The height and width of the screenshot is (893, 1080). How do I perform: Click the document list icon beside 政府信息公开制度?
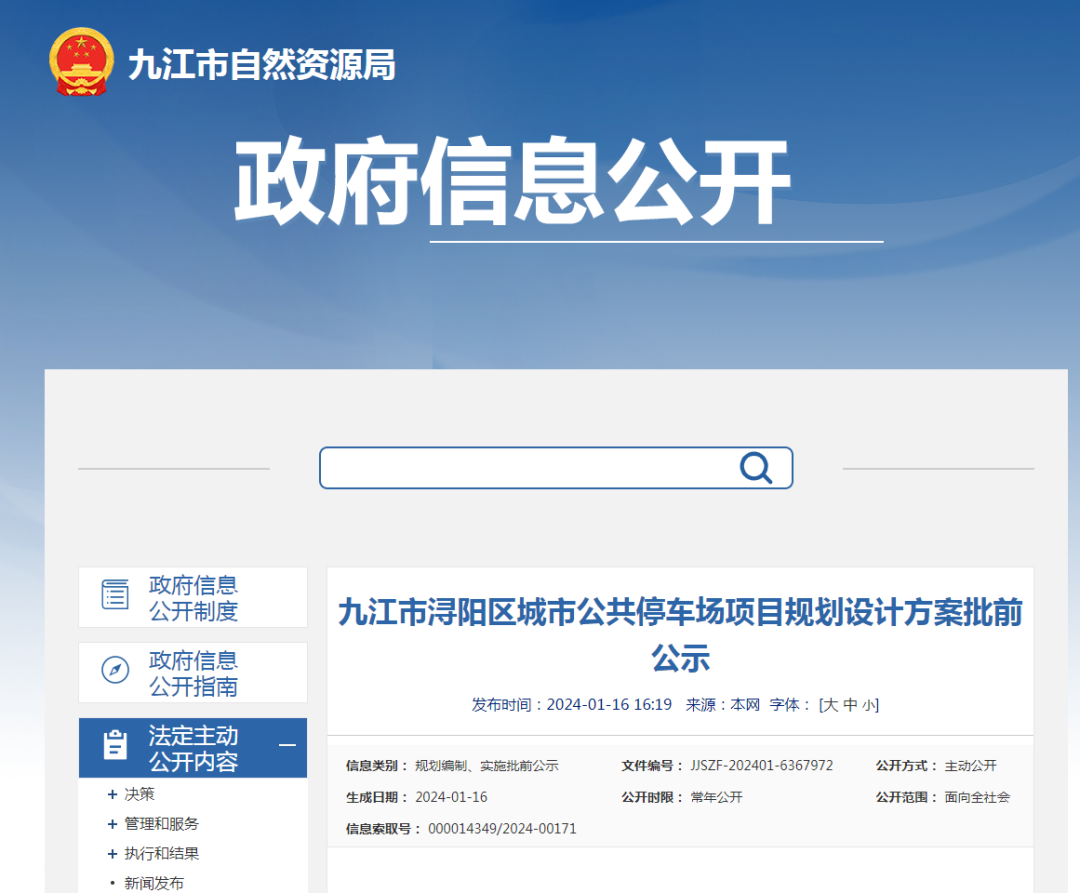[115, 595]
